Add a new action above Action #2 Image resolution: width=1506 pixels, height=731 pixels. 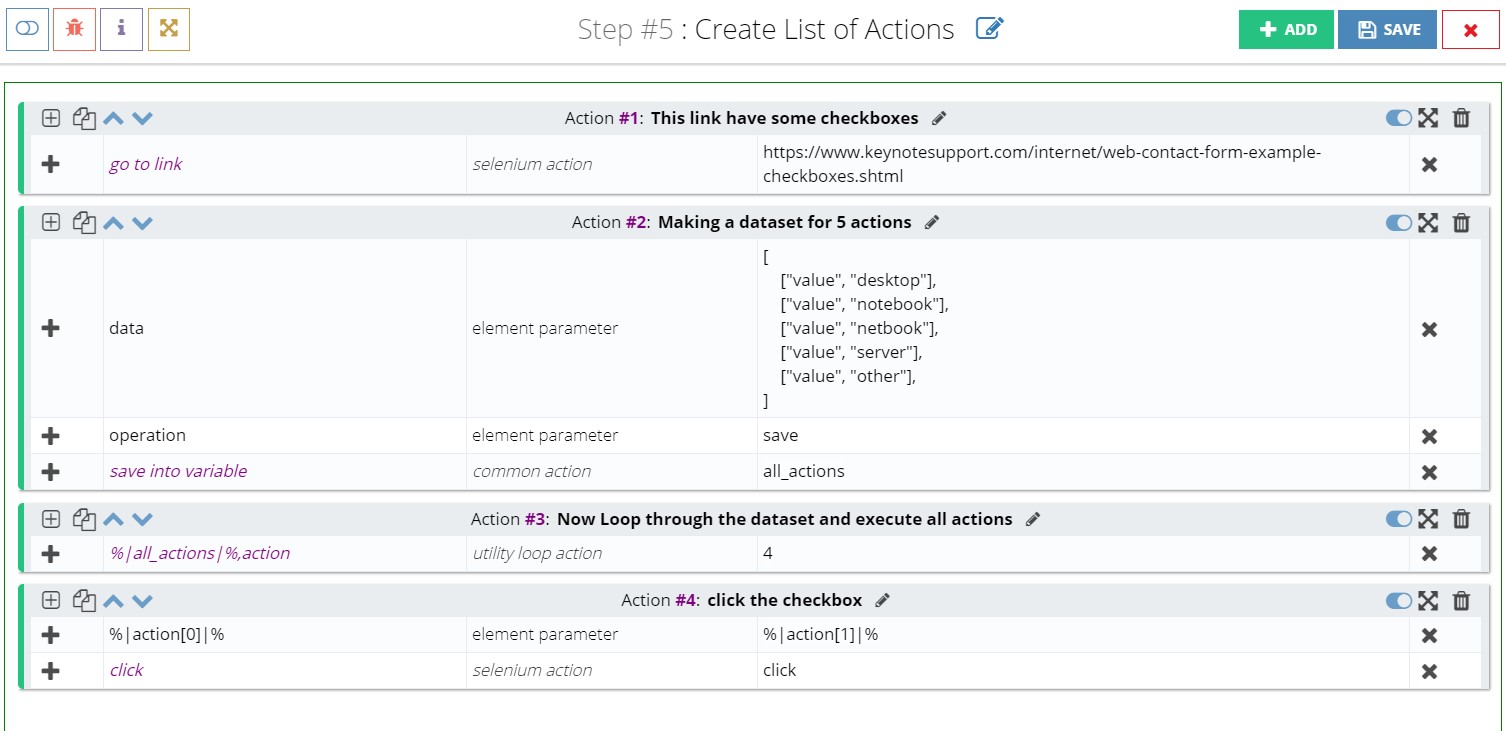(x=51, y=222)
